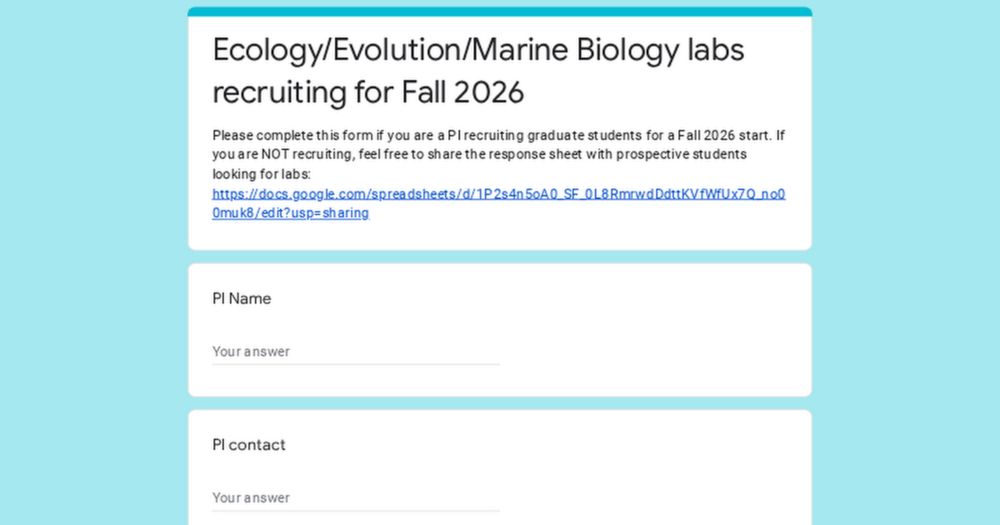
Task: Click the '0muk8/edit?usp=sharing' link line
Action: pos(291,213)
